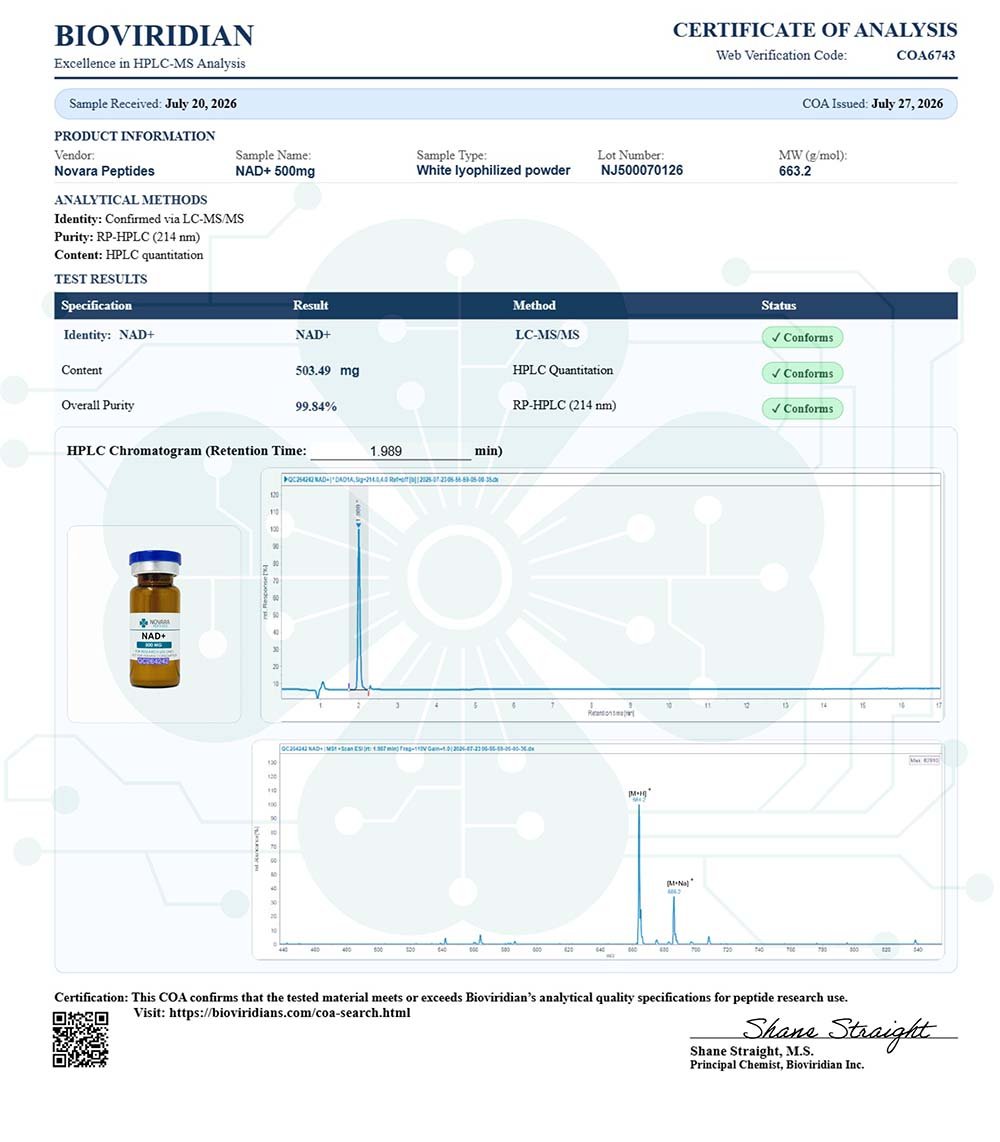Click the QR code
This screenshot has width=1000, height=1142.
pos(81,1039)
